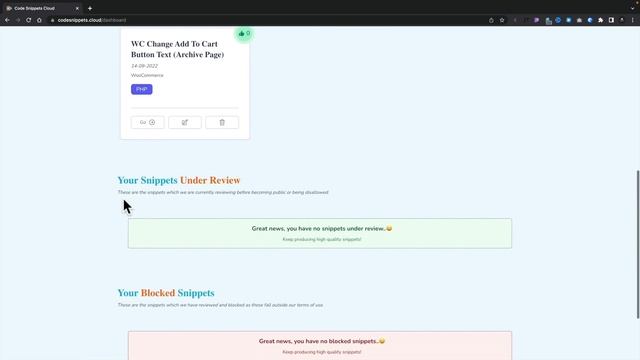The height and width of the screenshot is (360, 640).
Task: Click the edit pencil icon on the snippet card
Action: point(184,122)
